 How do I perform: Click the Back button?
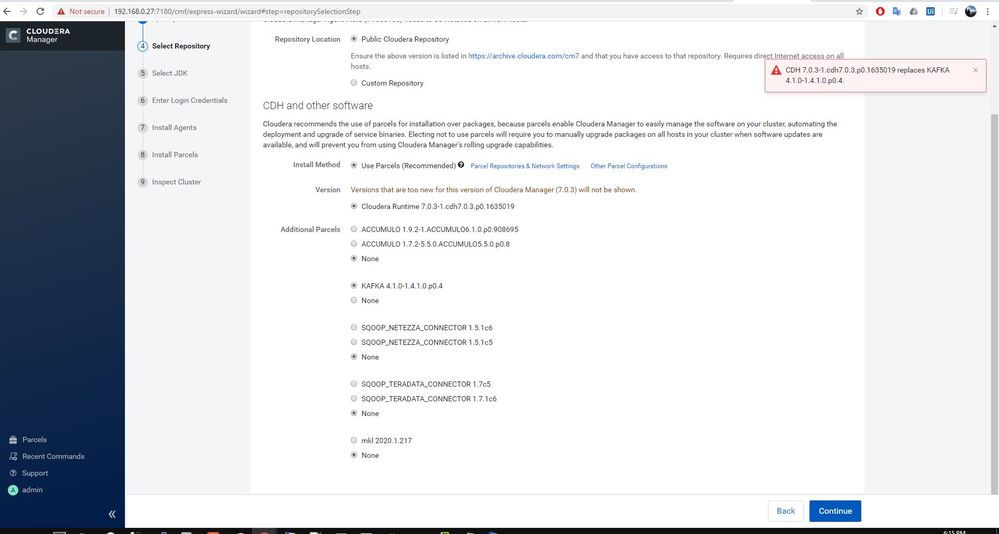click(x=786, y=511)
